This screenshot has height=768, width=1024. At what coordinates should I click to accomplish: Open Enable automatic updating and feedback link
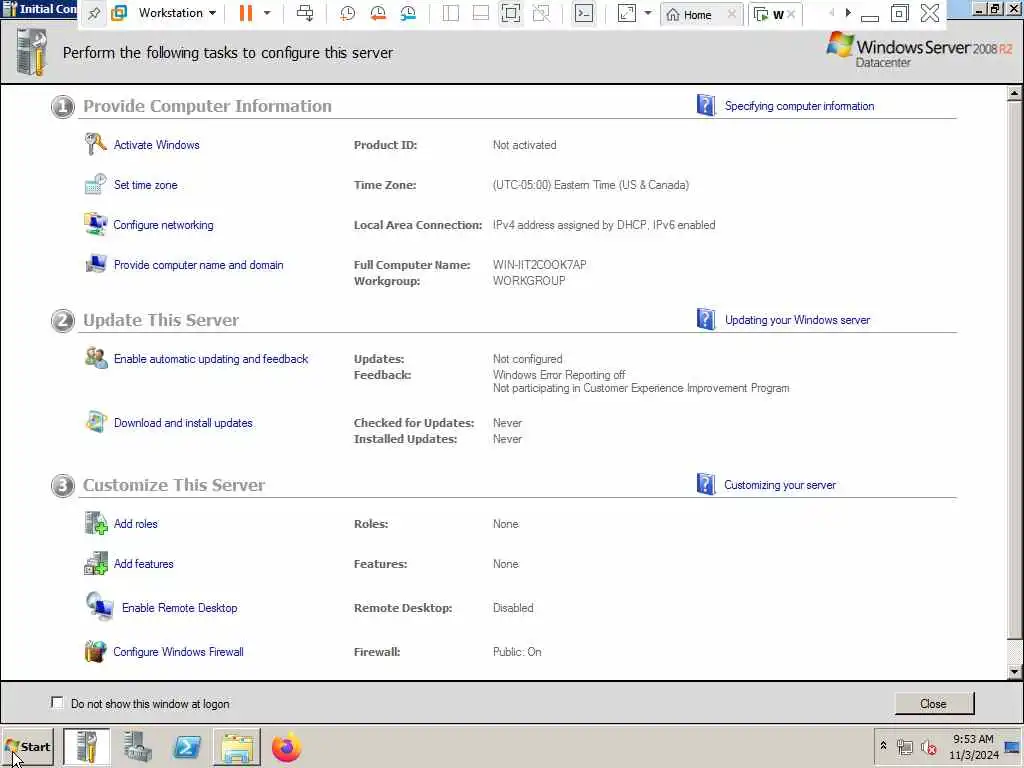point(211,359)
